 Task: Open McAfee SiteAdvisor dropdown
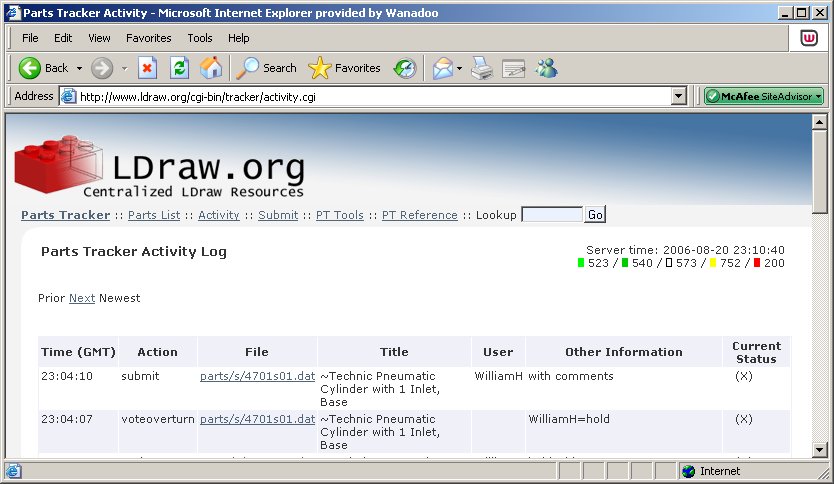pos(764,96)
